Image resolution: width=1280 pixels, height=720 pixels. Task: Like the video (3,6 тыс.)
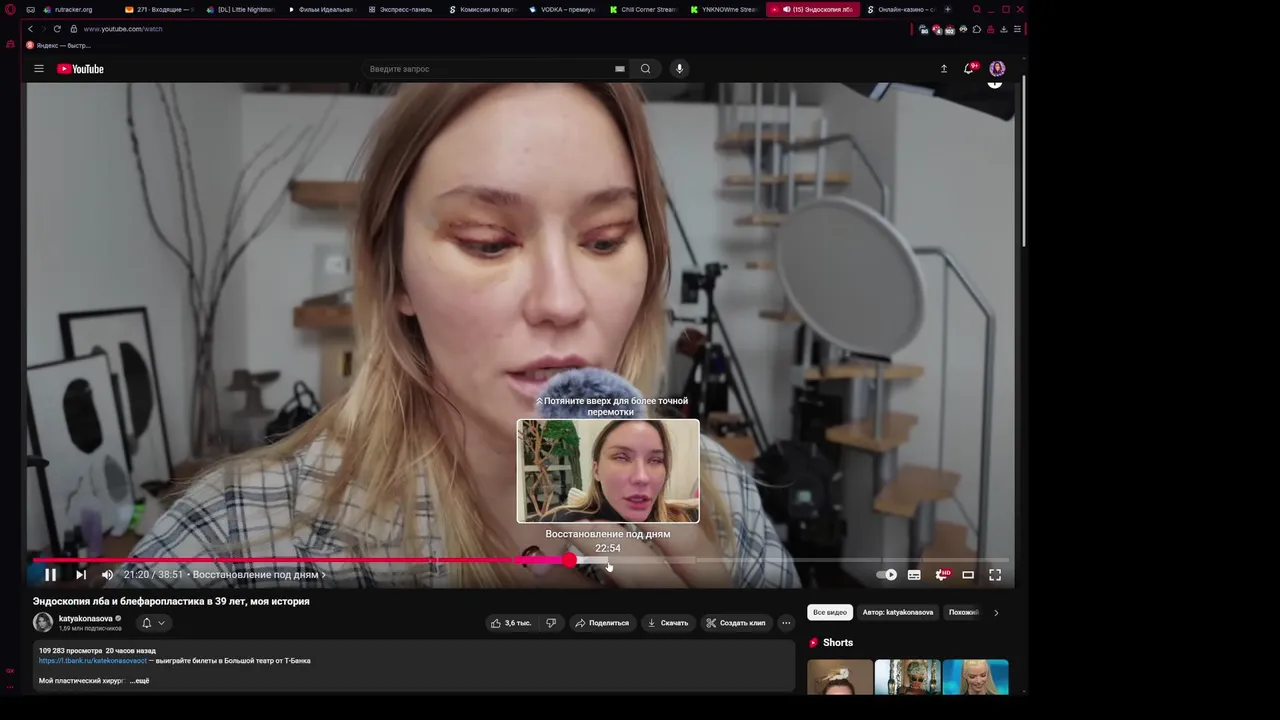pos(510,623)
